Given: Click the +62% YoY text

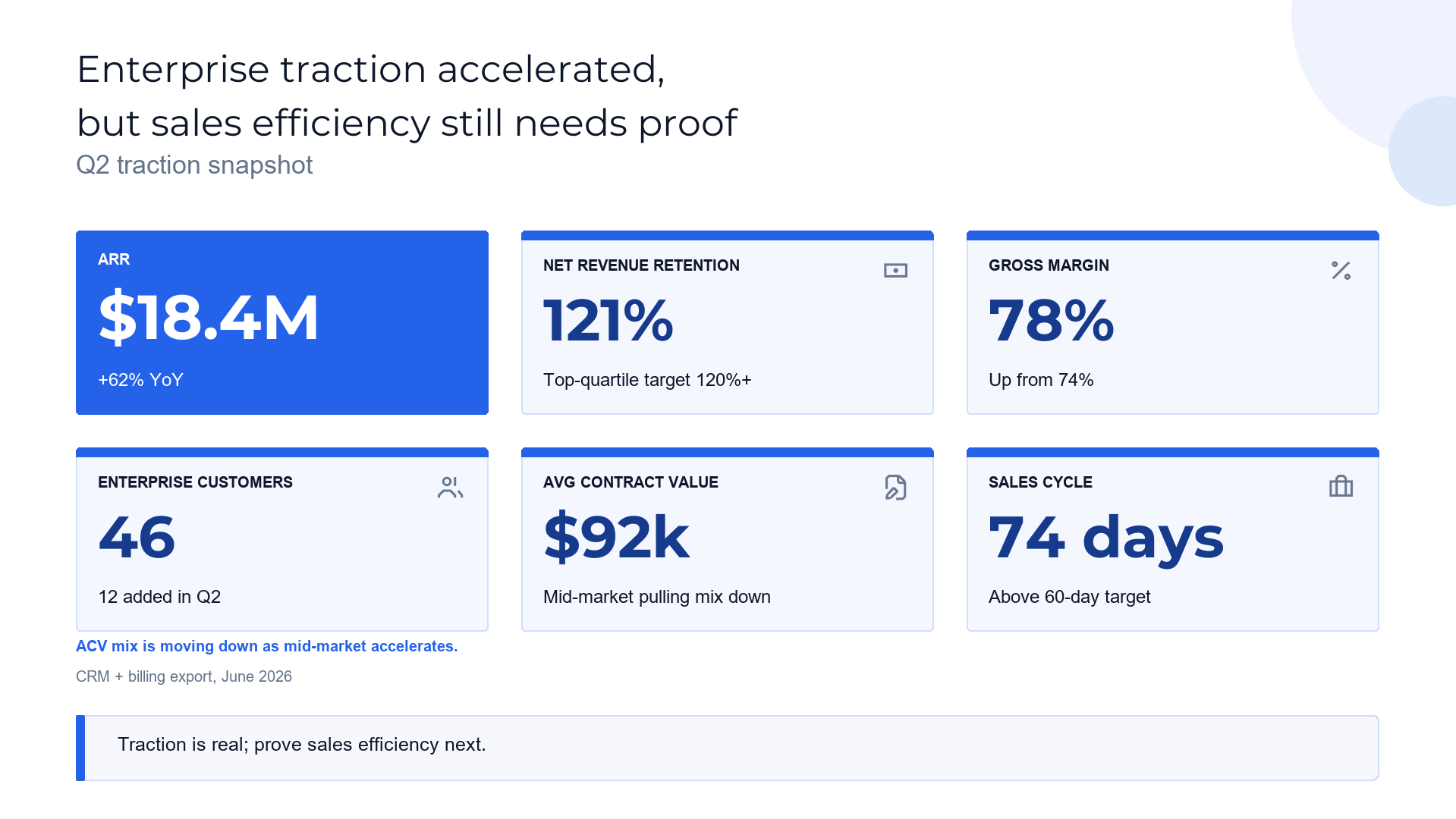Looking at the screenshot, I should point(140,380).
